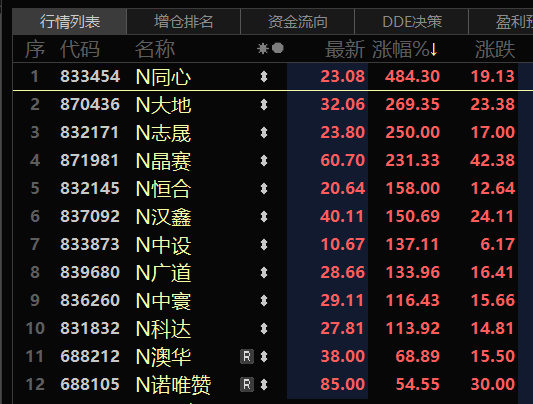Click the arrow icon in N中设 row
Viewport: 533px width, 404px height.
(x=264, y=244)
